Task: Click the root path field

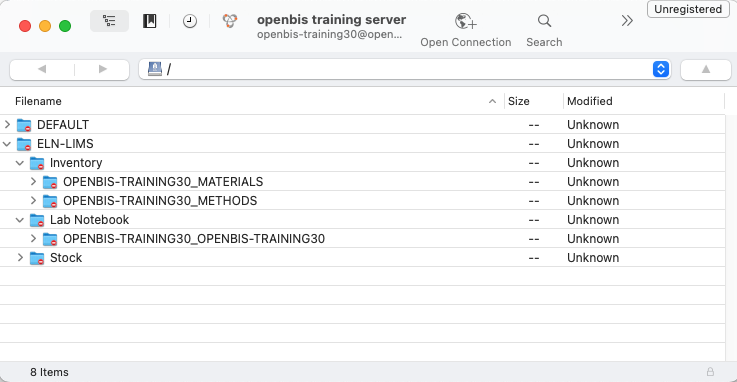Action: (x=404, y=70)
